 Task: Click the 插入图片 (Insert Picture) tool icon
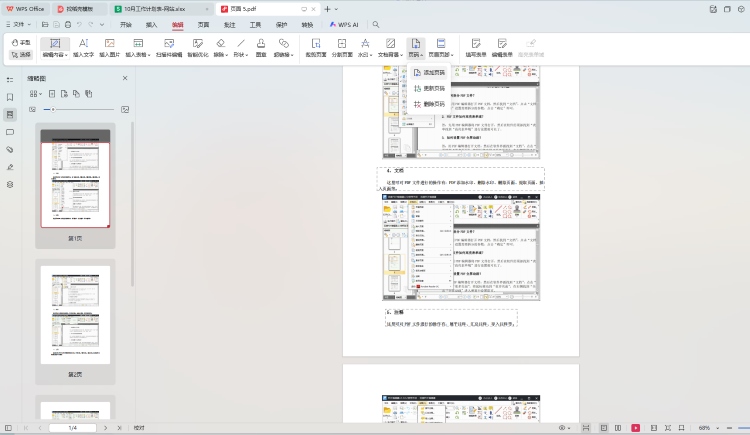click(x=109, y=43)
